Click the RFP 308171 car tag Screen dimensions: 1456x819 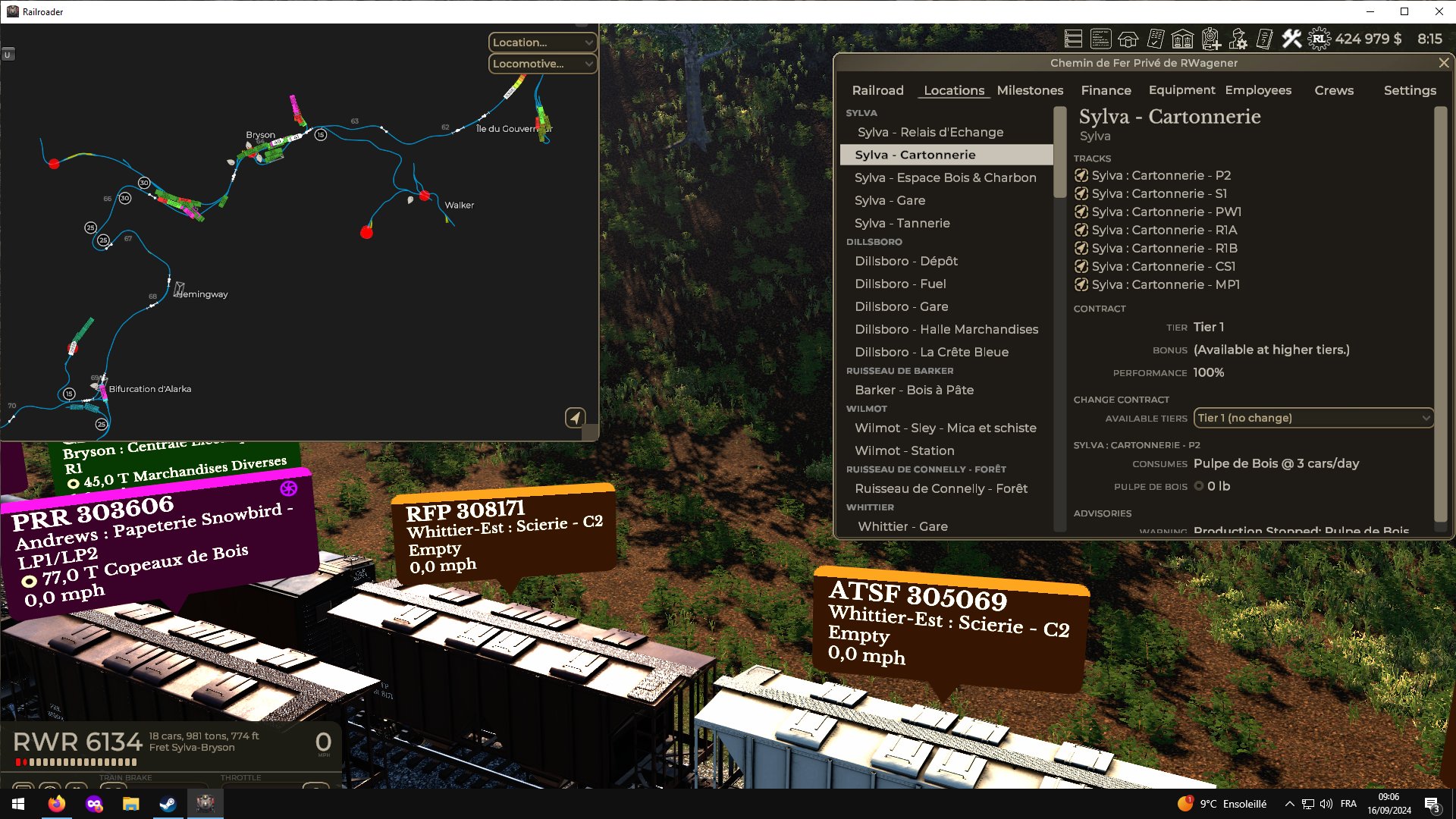tap(504, 537)
